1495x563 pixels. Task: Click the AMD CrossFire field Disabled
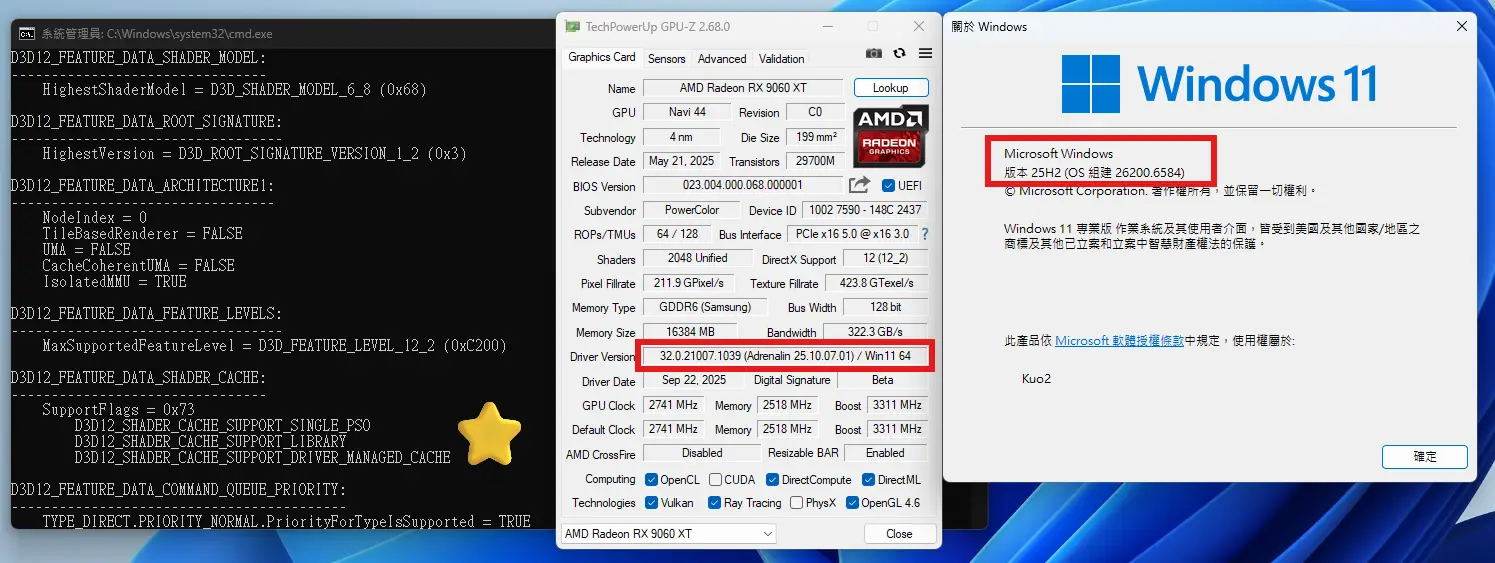tap(701, 452)
